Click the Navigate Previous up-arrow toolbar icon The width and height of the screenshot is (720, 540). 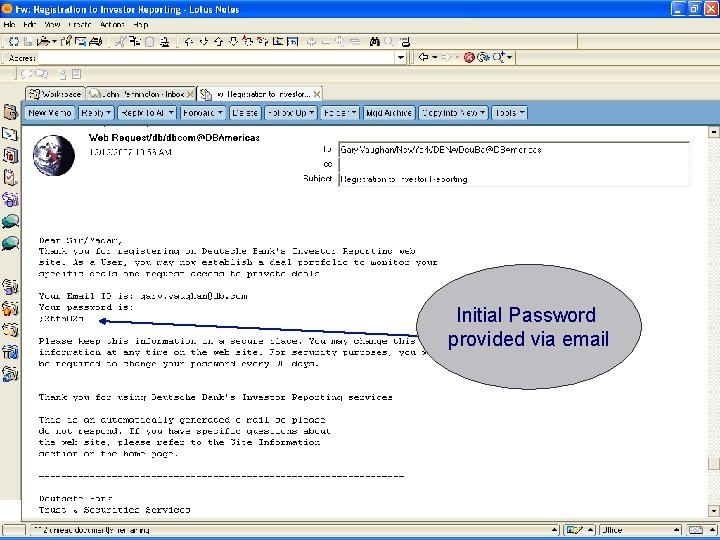[219, 42]
